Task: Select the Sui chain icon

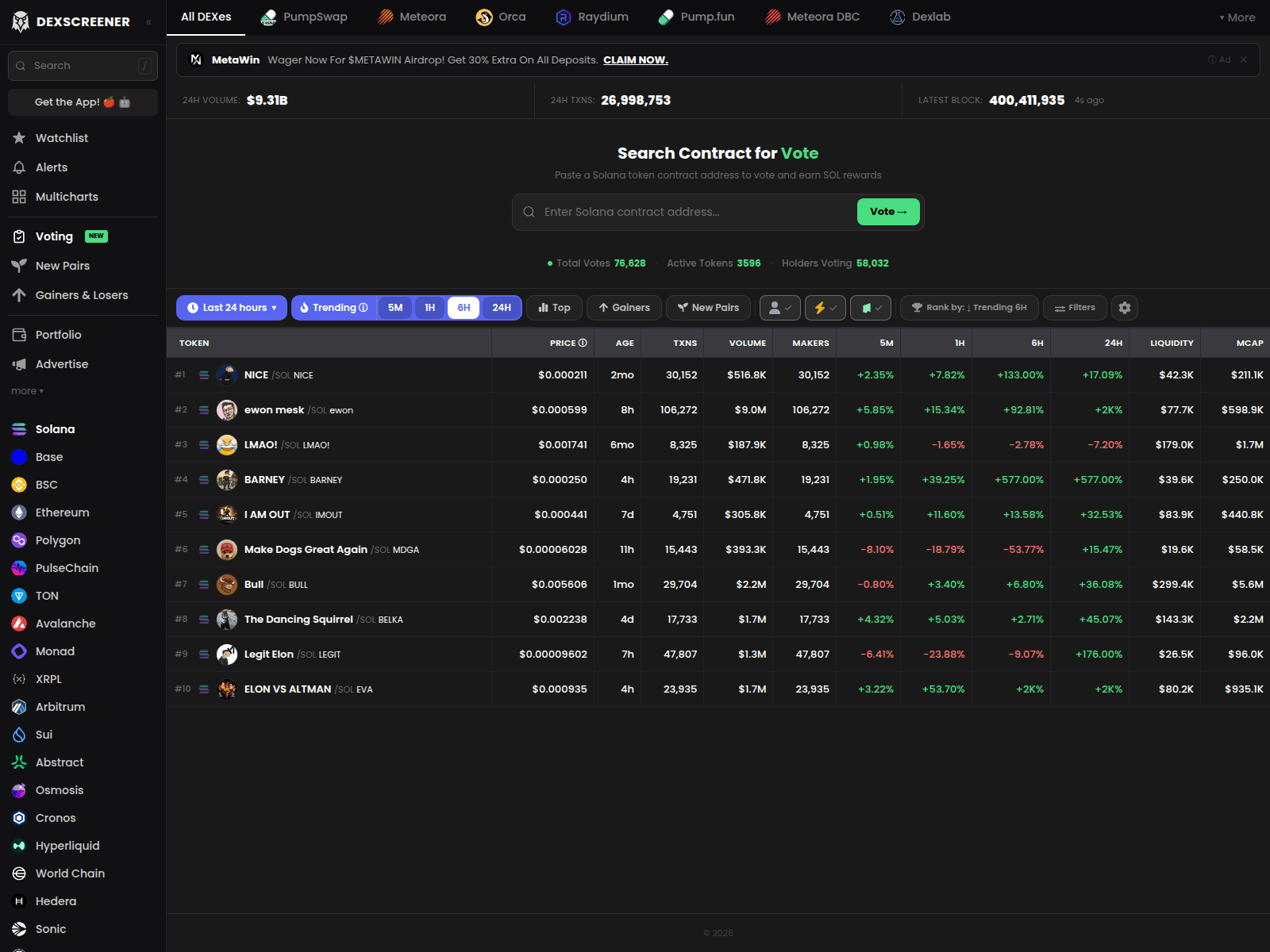Action: (x=19, y=735)
